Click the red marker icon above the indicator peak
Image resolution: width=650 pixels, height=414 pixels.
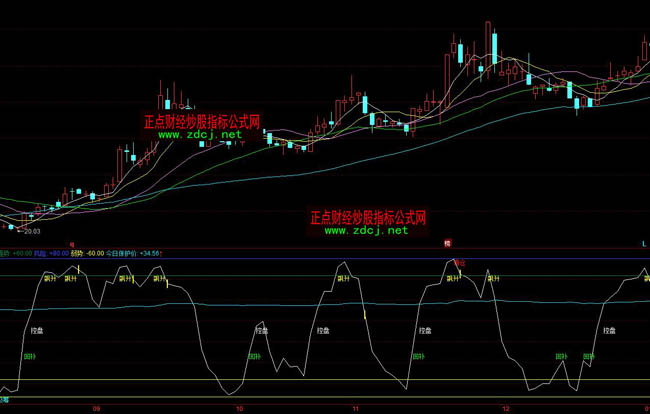449,243
